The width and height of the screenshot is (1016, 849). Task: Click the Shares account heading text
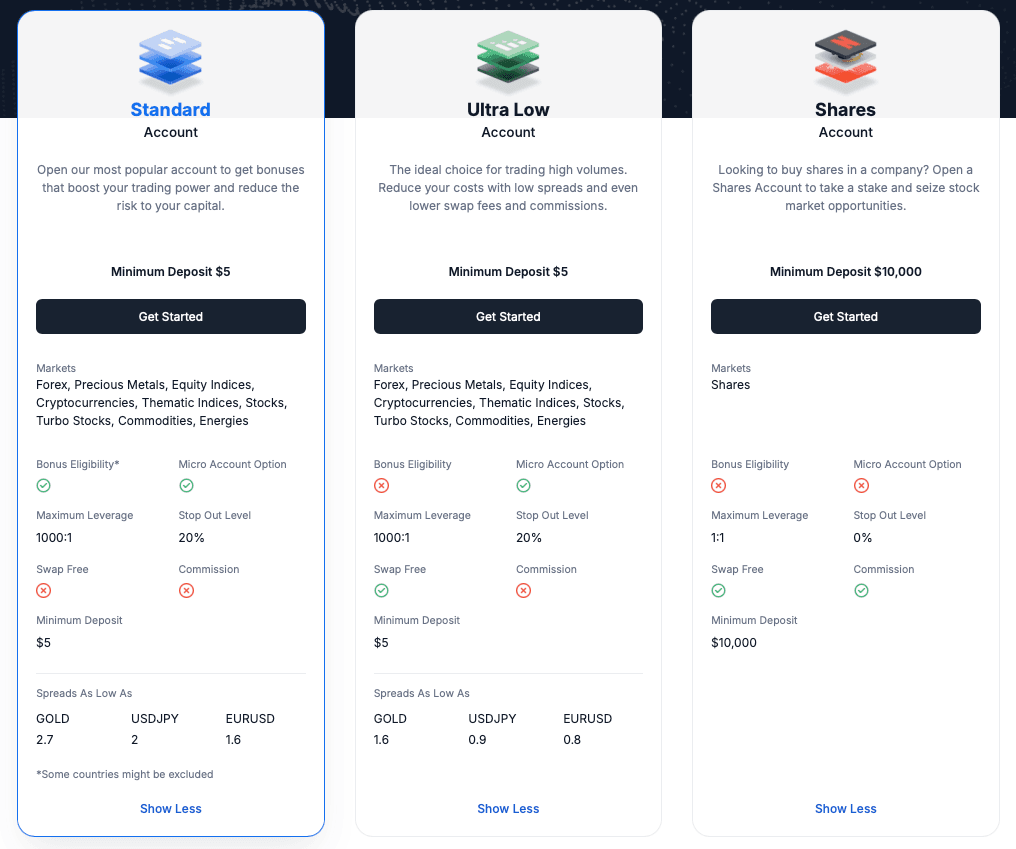click(845, 110)
